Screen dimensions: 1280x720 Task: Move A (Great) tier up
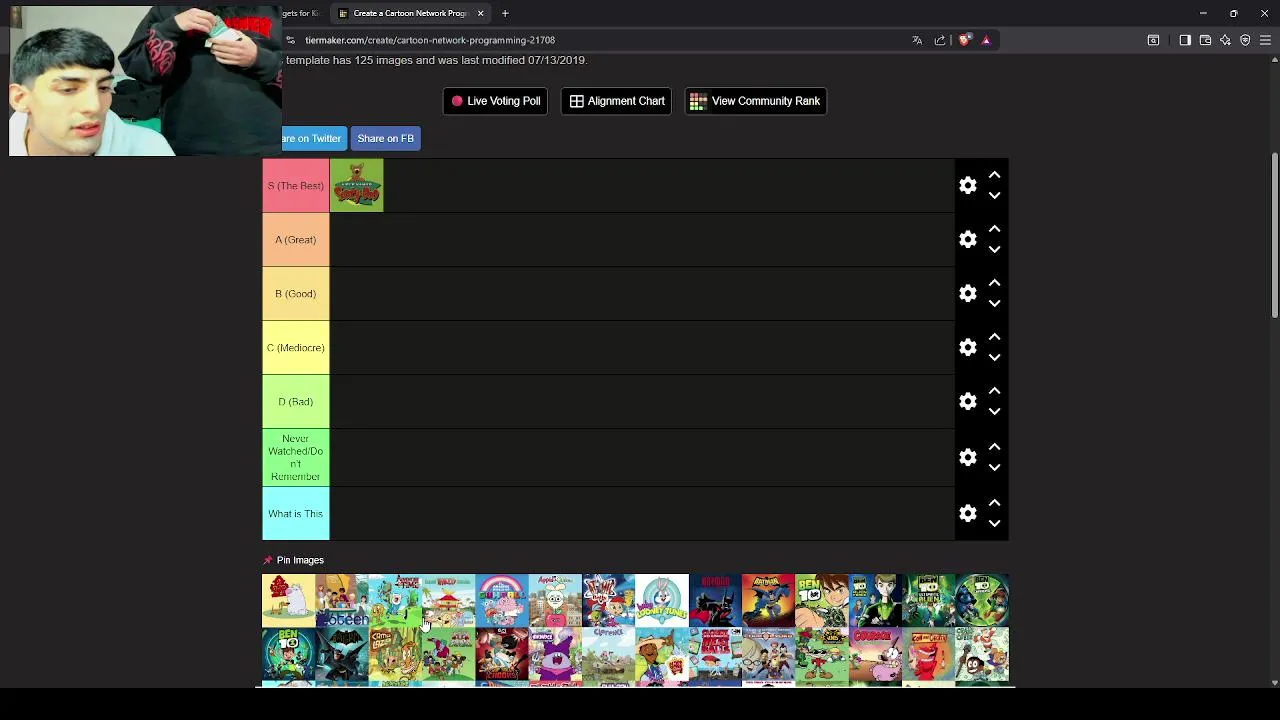(994, 229)
